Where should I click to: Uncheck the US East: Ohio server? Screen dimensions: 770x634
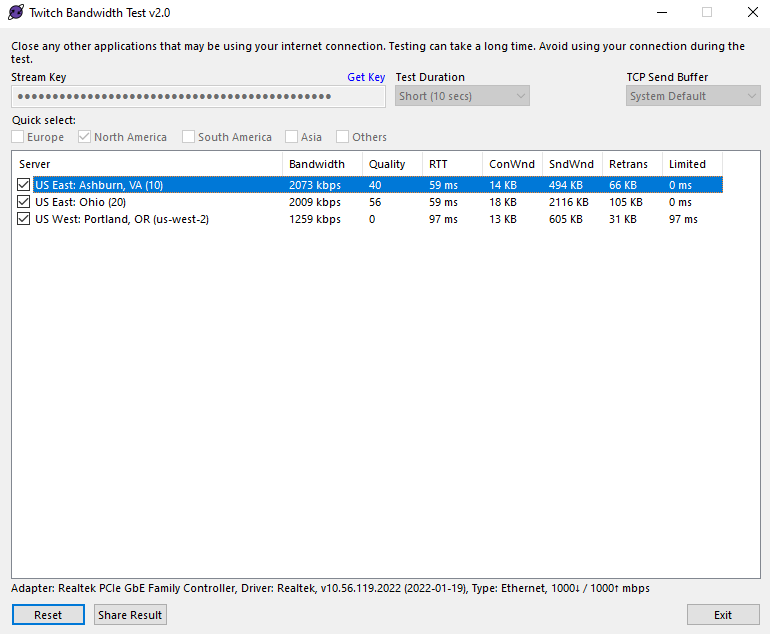23,202
